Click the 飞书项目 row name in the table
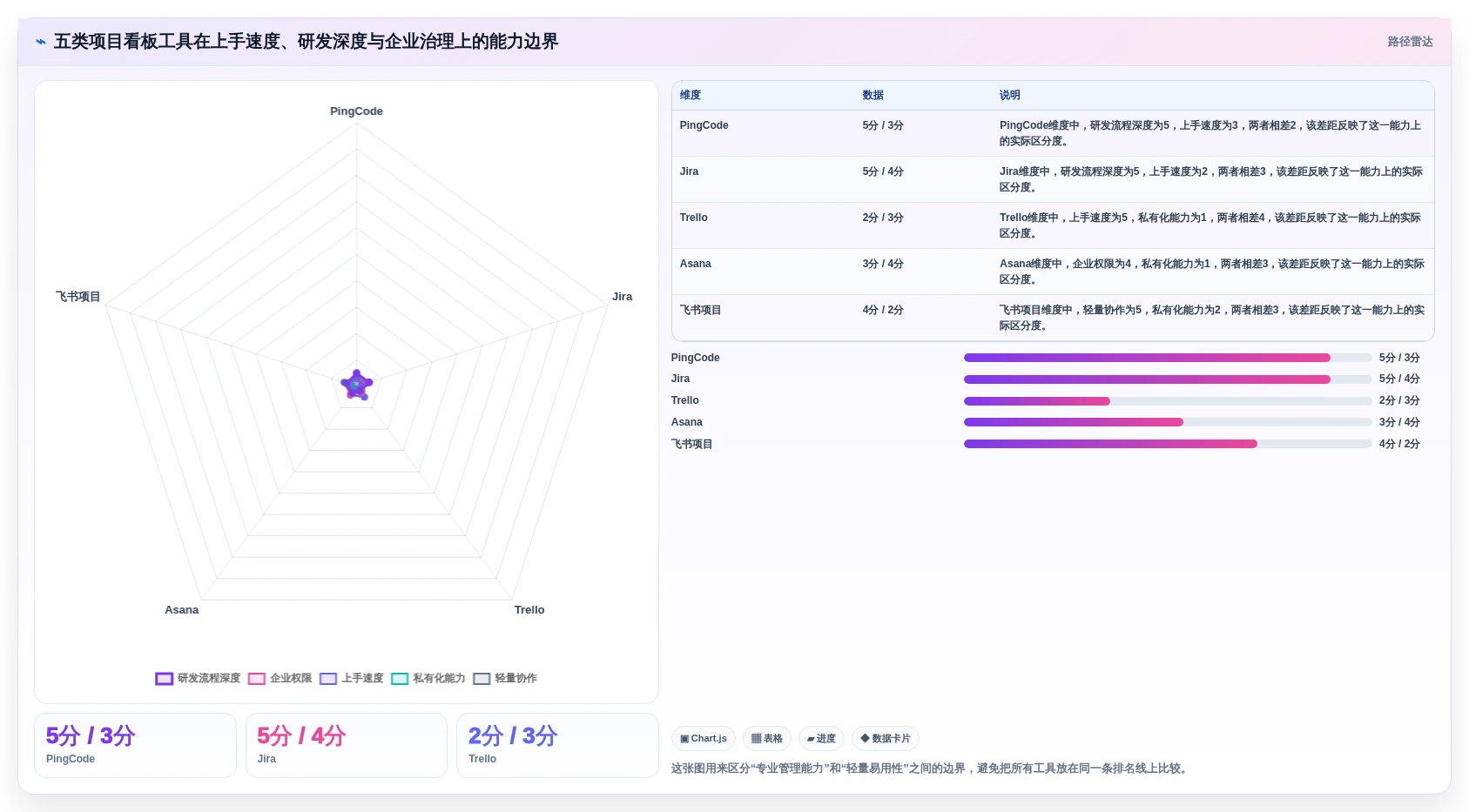Image resolution: width=1469 pixels, height=812 pixels. (701, 310)
